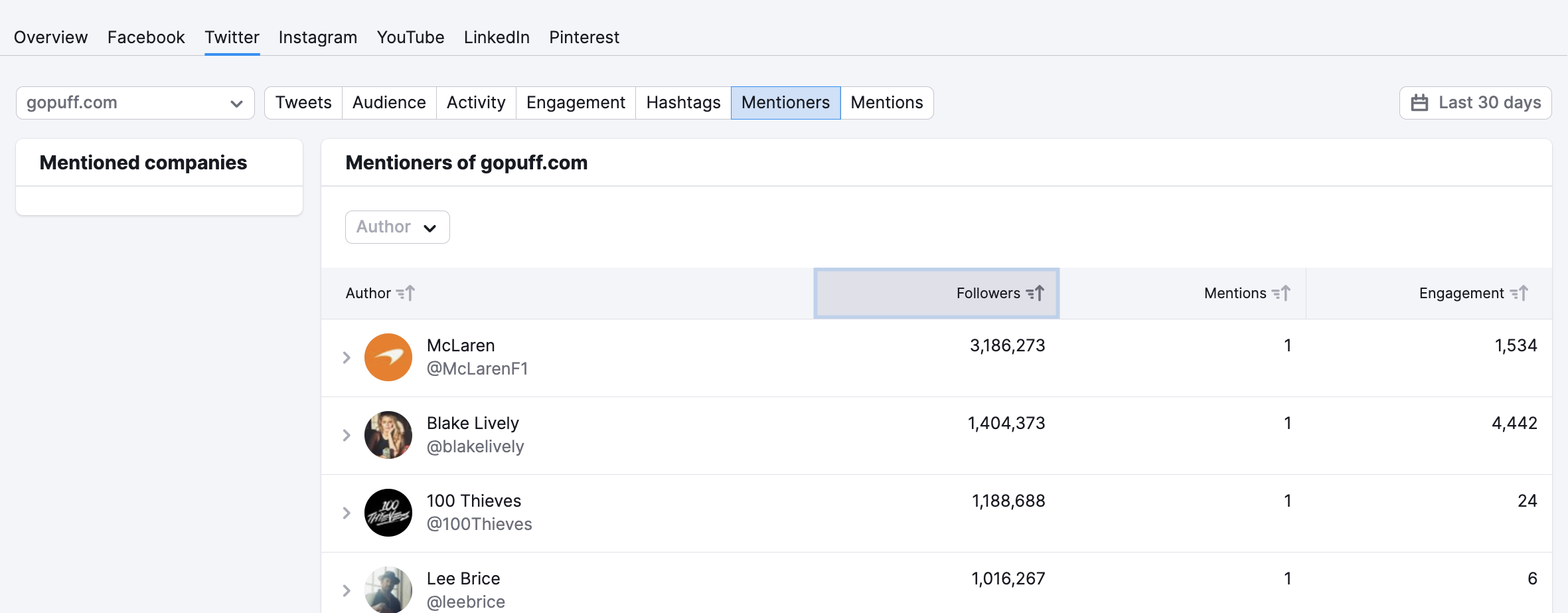Click the @McLarenF1 handle
The image size is (1568, 613).
pos(477,369)
